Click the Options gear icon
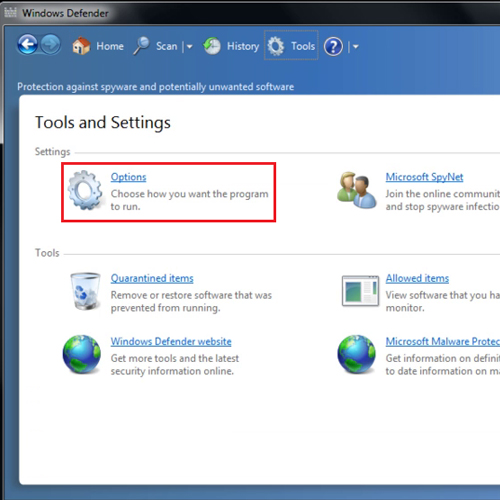 (85, 190)
